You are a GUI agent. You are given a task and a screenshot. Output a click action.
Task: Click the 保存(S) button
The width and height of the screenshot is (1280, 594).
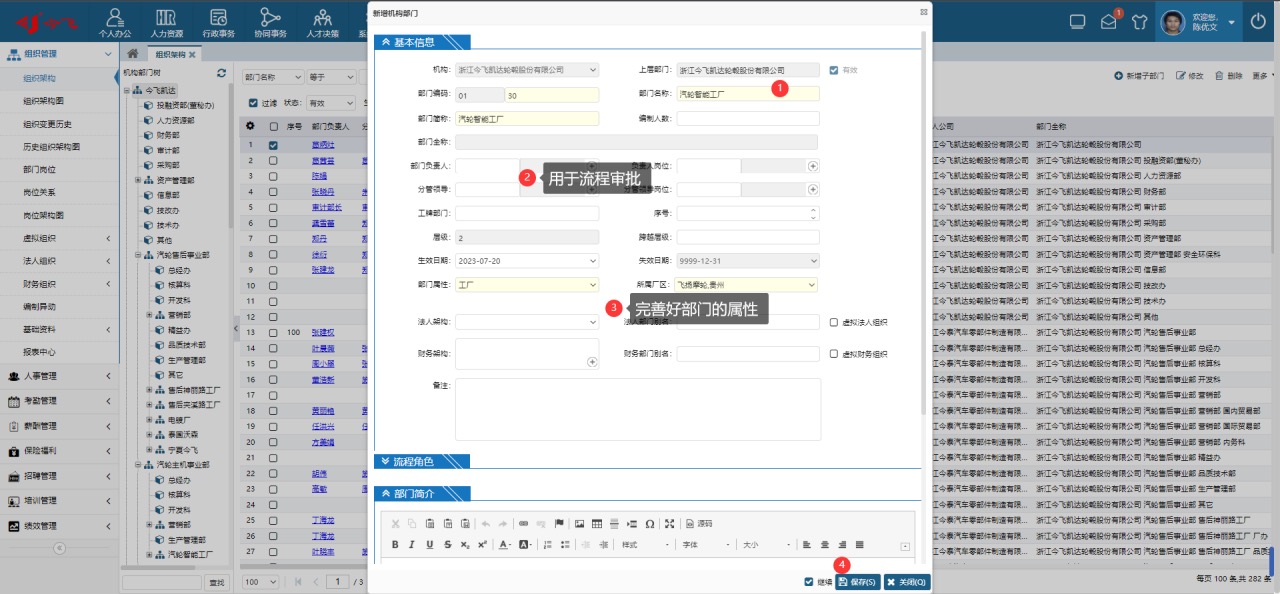[857, 582]
